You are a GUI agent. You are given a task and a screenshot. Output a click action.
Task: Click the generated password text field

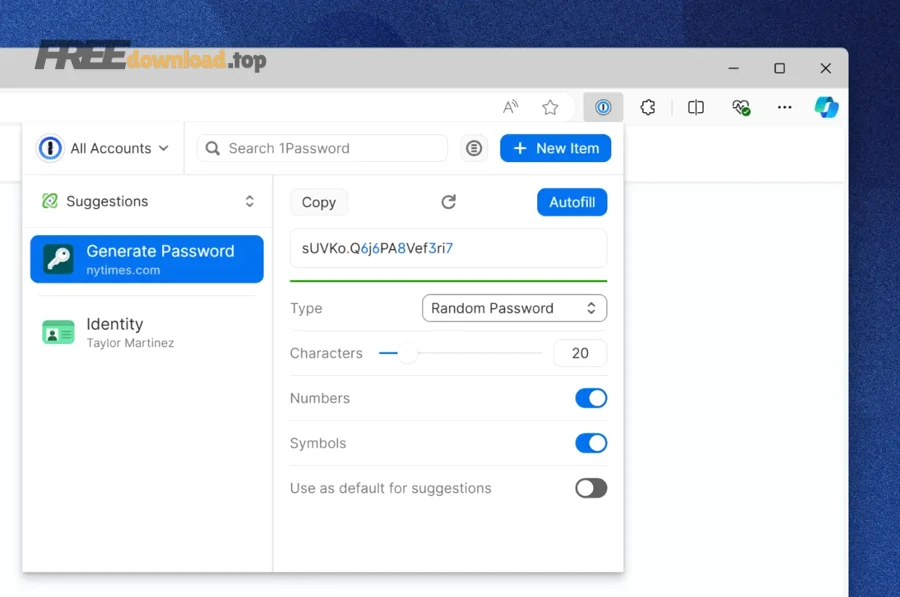[x=448, y=247]
